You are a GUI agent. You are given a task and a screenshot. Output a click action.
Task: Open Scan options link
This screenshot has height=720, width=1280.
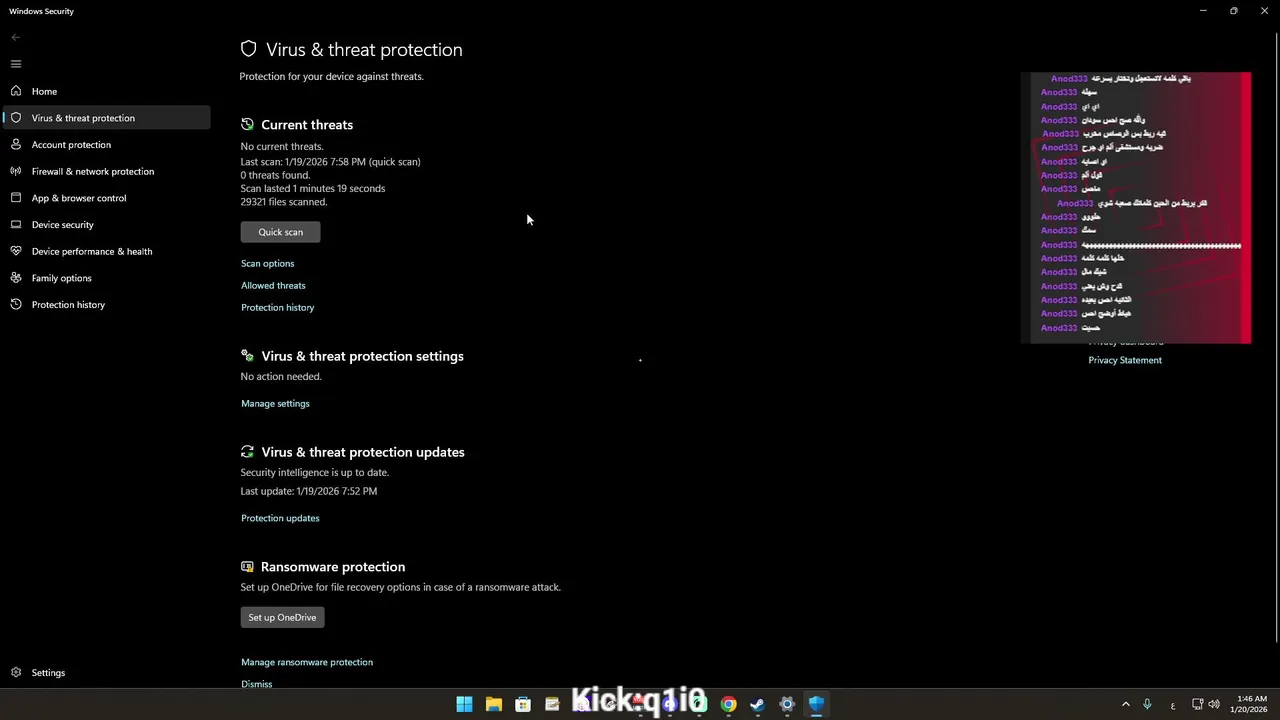(268, 264)
